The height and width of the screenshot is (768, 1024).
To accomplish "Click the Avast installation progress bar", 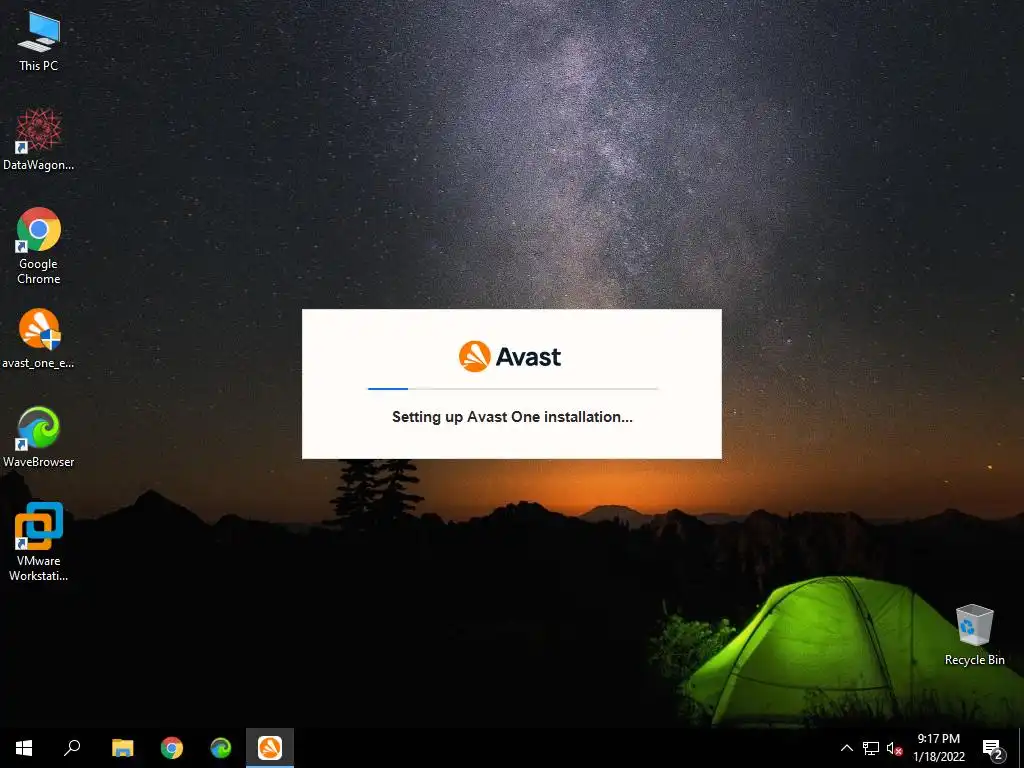I will point(513,389).
